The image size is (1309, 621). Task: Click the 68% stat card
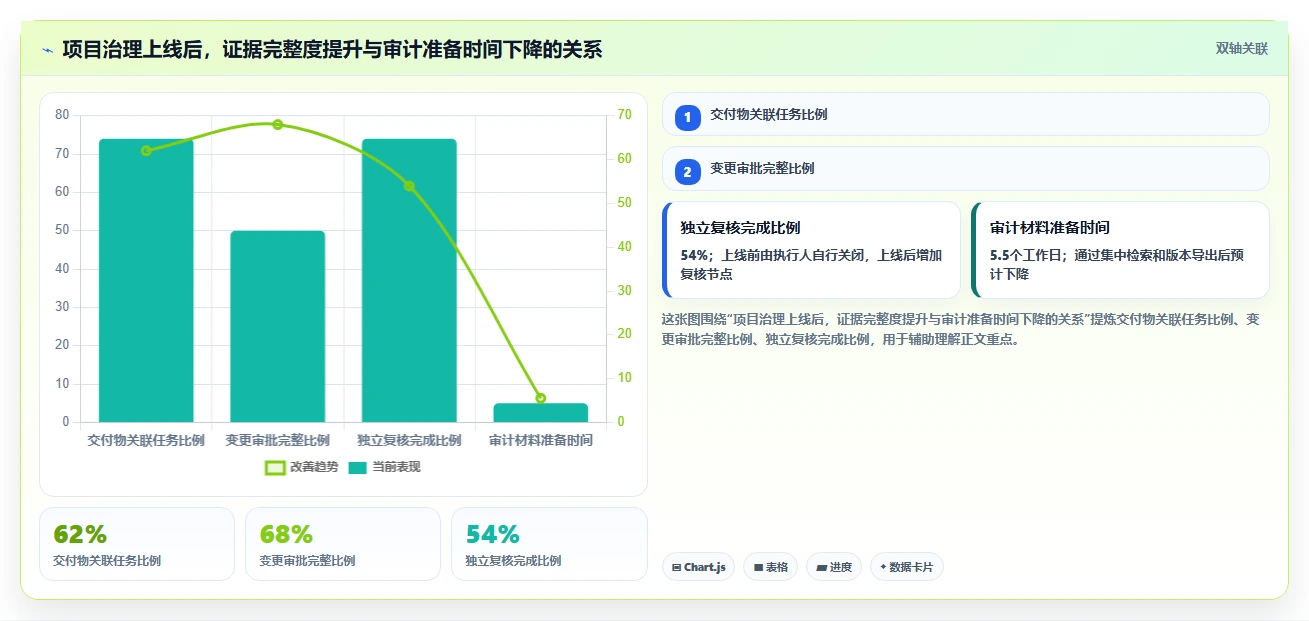tap(343, 544)
